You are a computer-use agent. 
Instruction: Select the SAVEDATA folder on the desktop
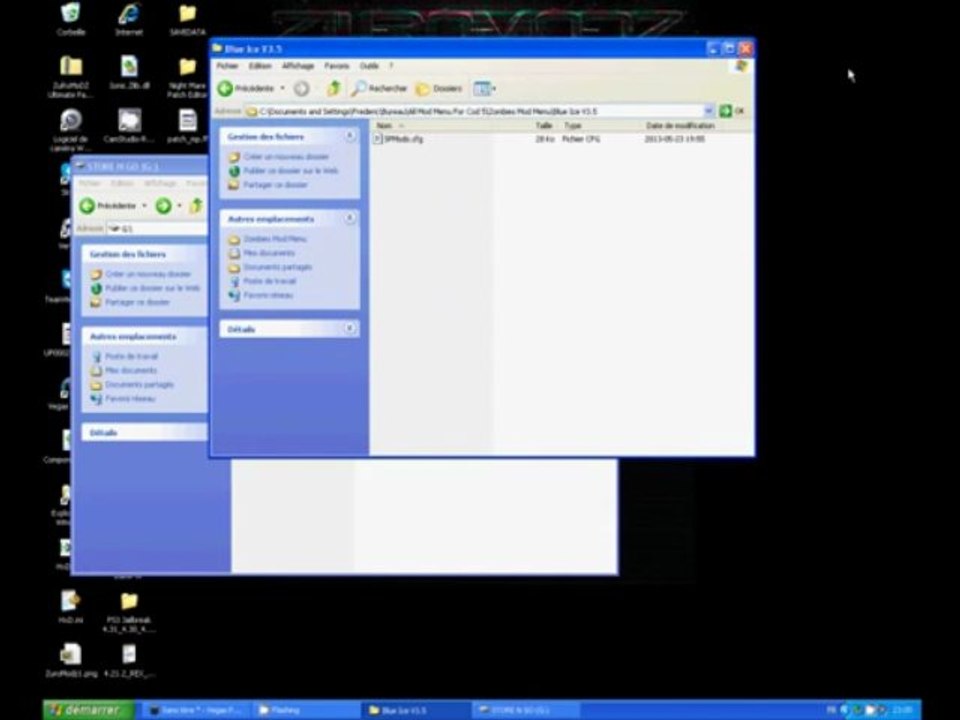click(x=187, y=18)
